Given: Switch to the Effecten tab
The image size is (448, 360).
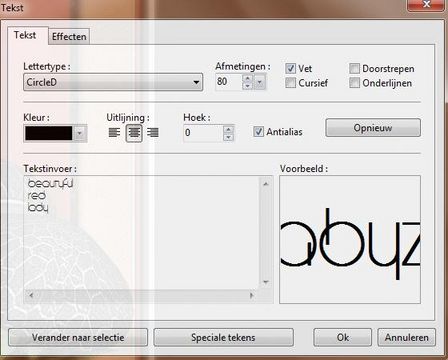Looking at the screenshot, I should click(x=69, y=37).
